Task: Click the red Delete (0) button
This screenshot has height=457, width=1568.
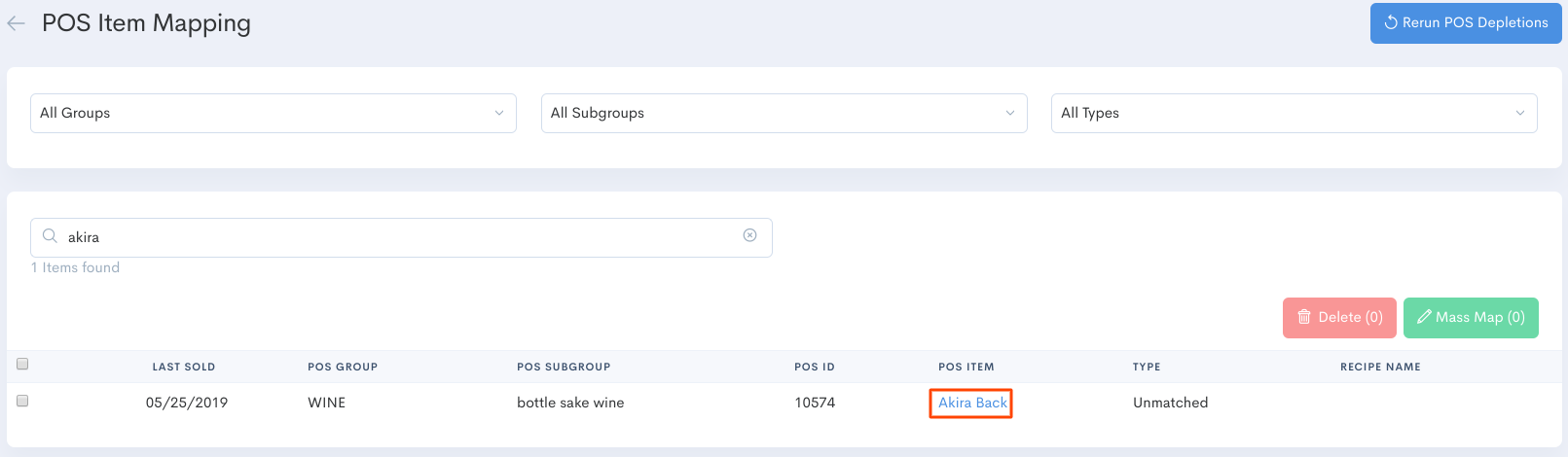Action: point(1339,318)
